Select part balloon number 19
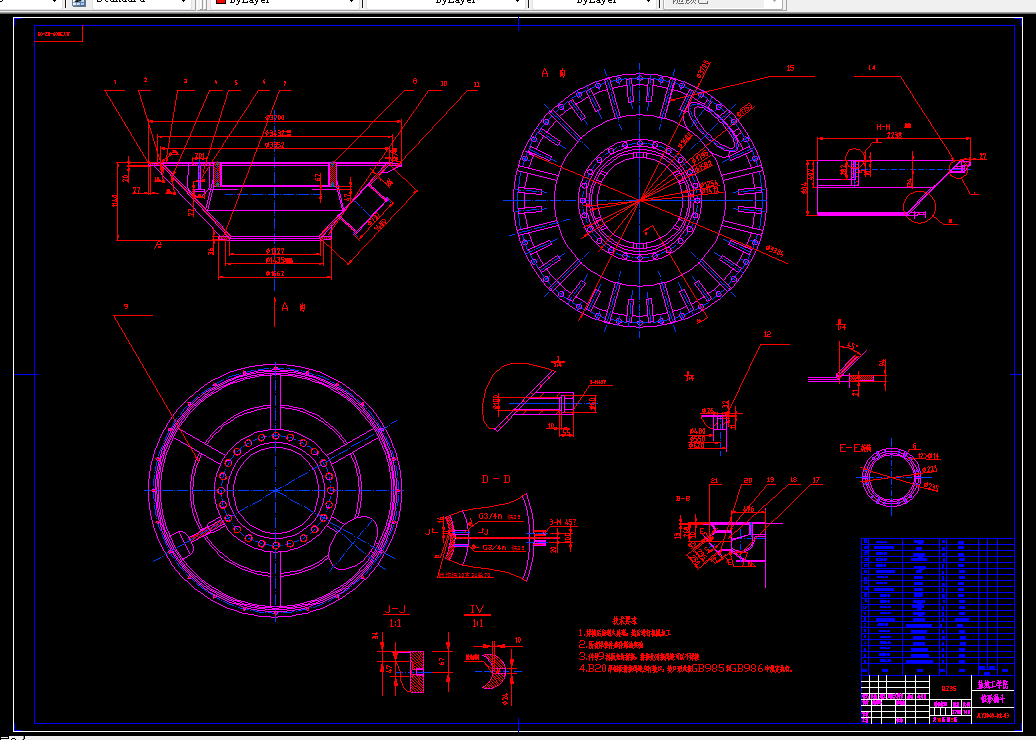 [770, 480]
